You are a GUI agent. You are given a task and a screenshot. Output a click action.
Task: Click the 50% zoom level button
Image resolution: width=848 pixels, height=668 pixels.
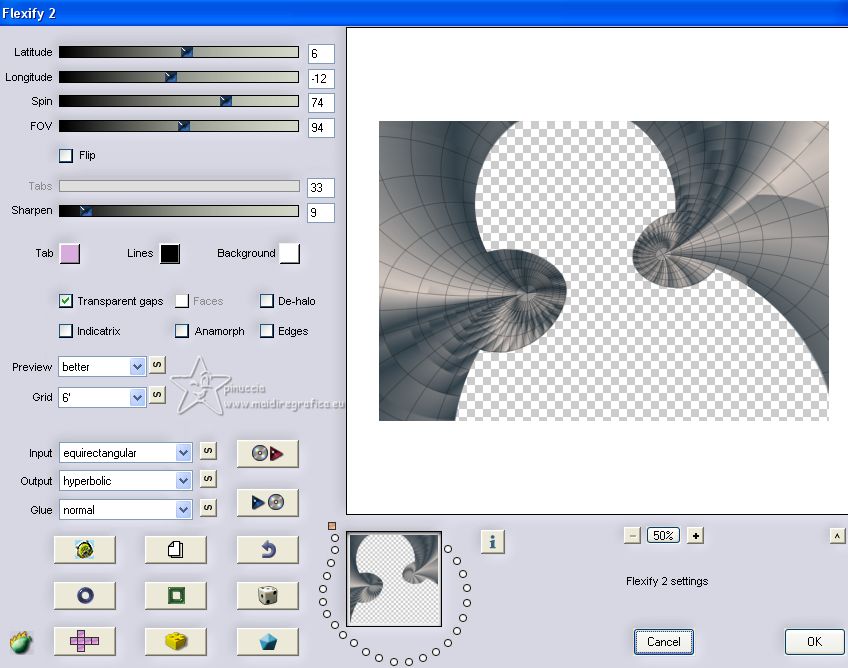[664, 535]
